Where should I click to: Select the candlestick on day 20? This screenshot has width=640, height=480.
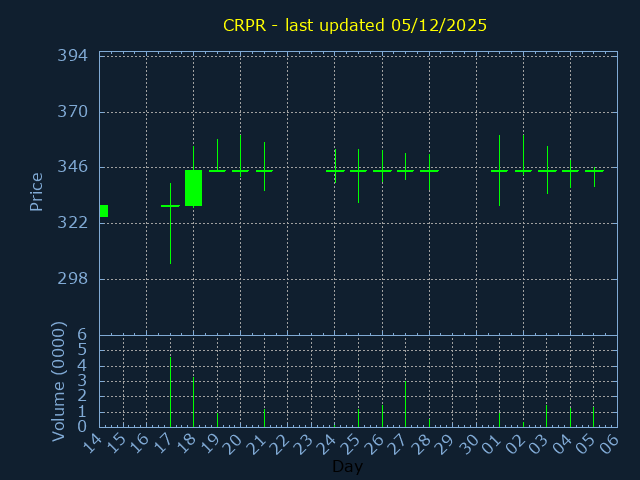[240, 156]
